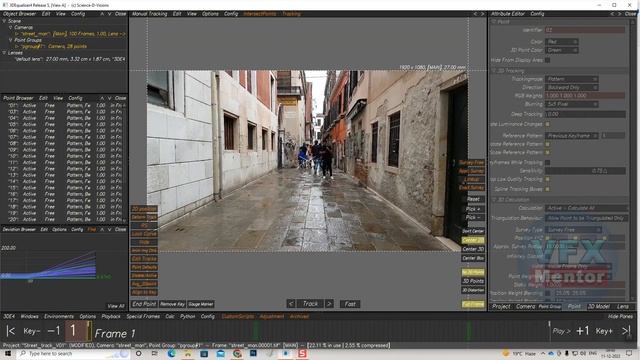
Task: Go to previous pane in Attribute Editor
Action: point(611,14)
